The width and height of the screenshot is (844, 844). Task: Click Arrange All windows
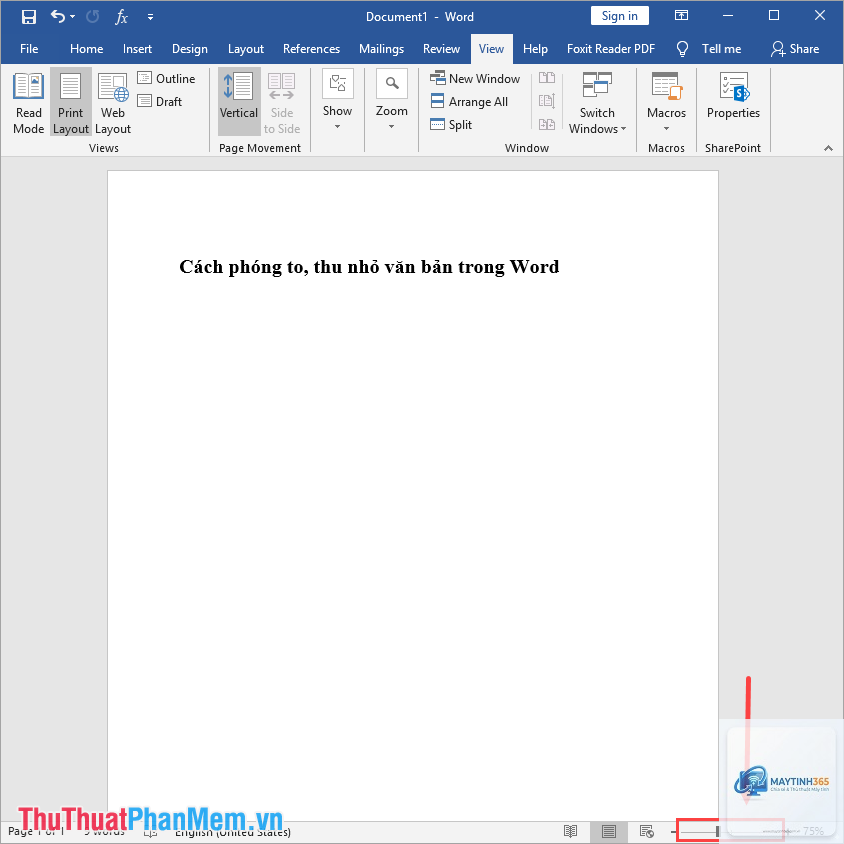[469, 101]
